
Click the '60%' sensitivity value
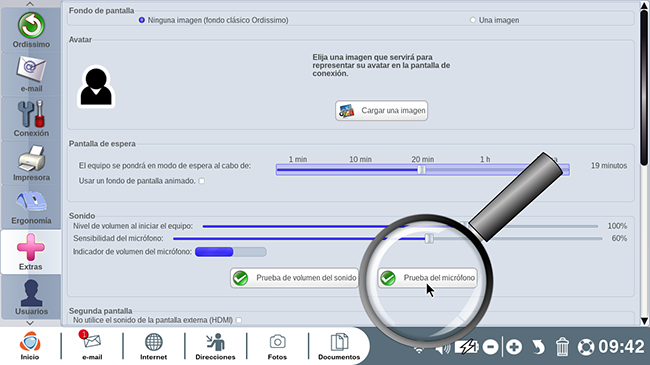coord(619,238)
